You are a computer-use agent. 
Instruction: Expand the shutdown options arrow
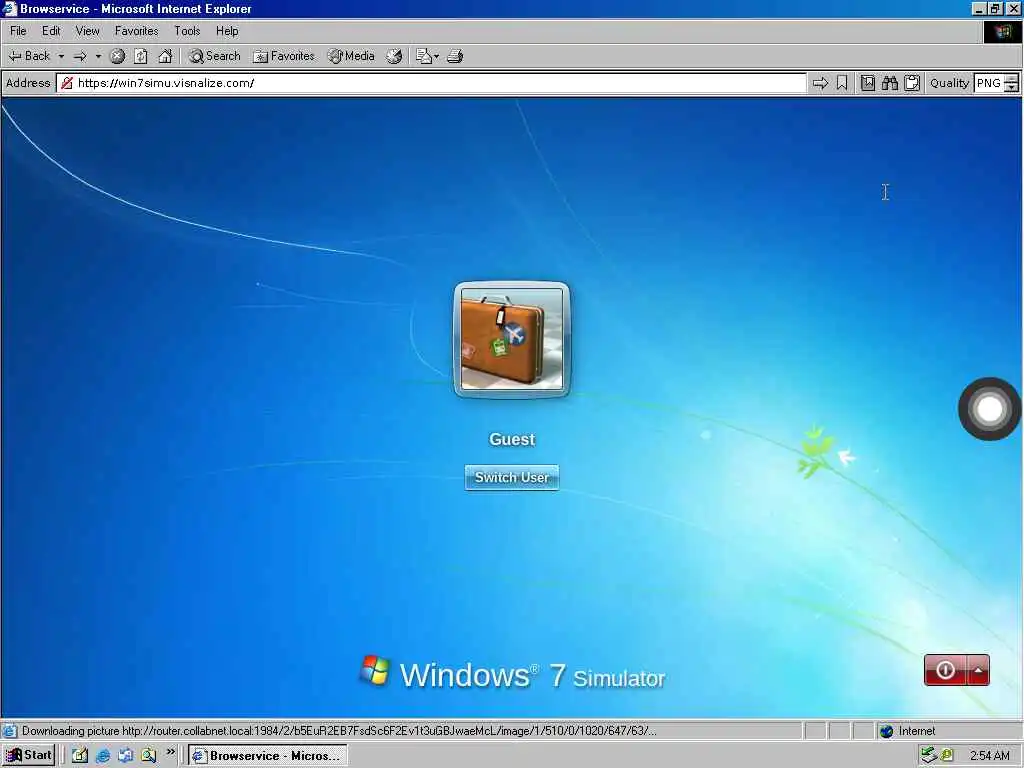click(x=978, y=670)
